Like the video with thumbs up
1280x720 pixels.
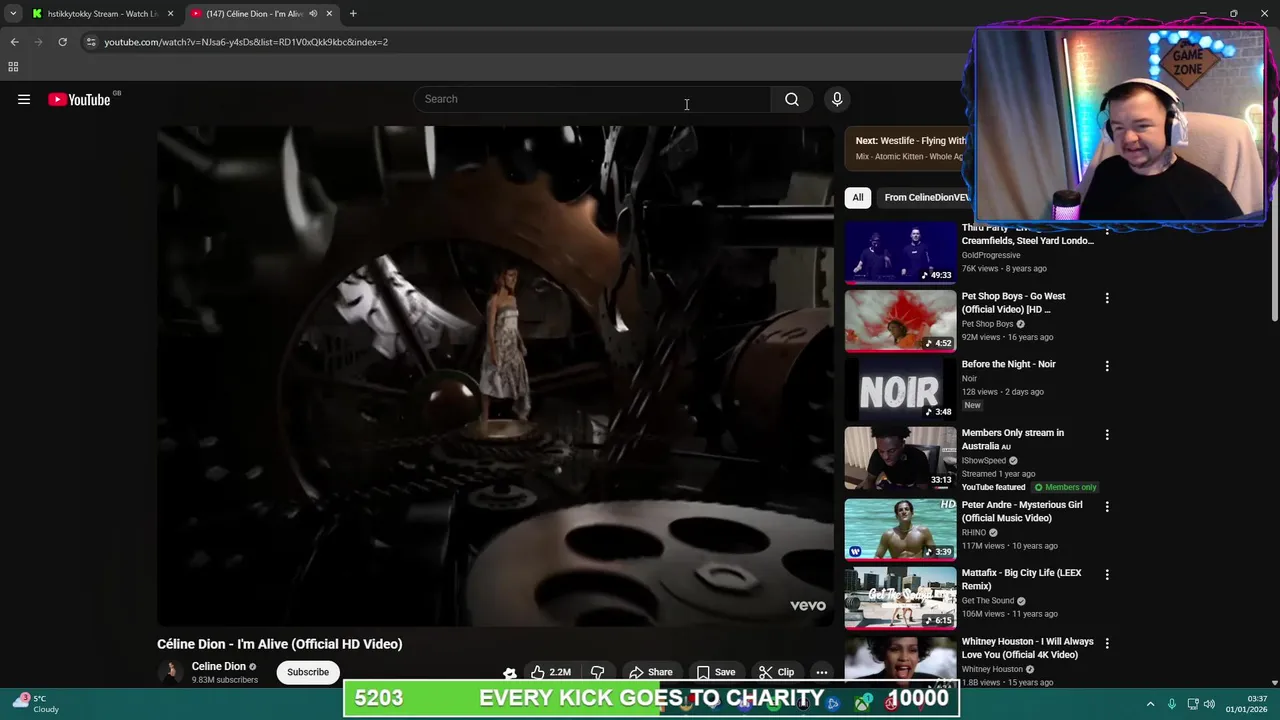pyautogui.click(x=551, y=672)
